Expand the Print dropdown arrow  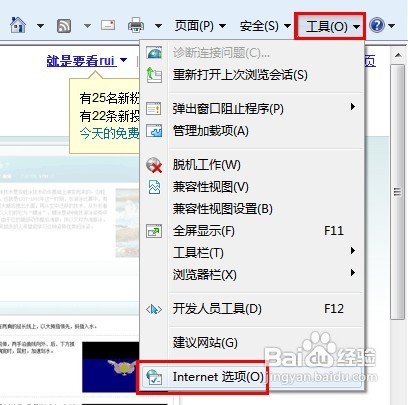point(158,26)
